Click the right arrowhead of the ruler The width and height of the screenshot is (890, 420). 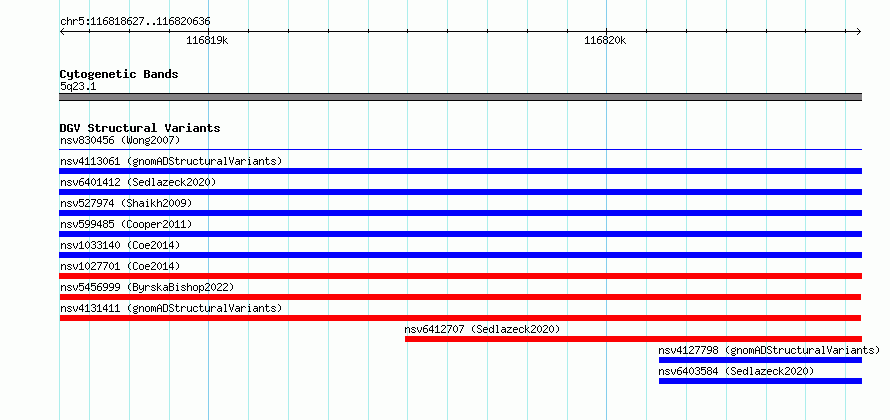pyautogui.click(x=859, y=31)
